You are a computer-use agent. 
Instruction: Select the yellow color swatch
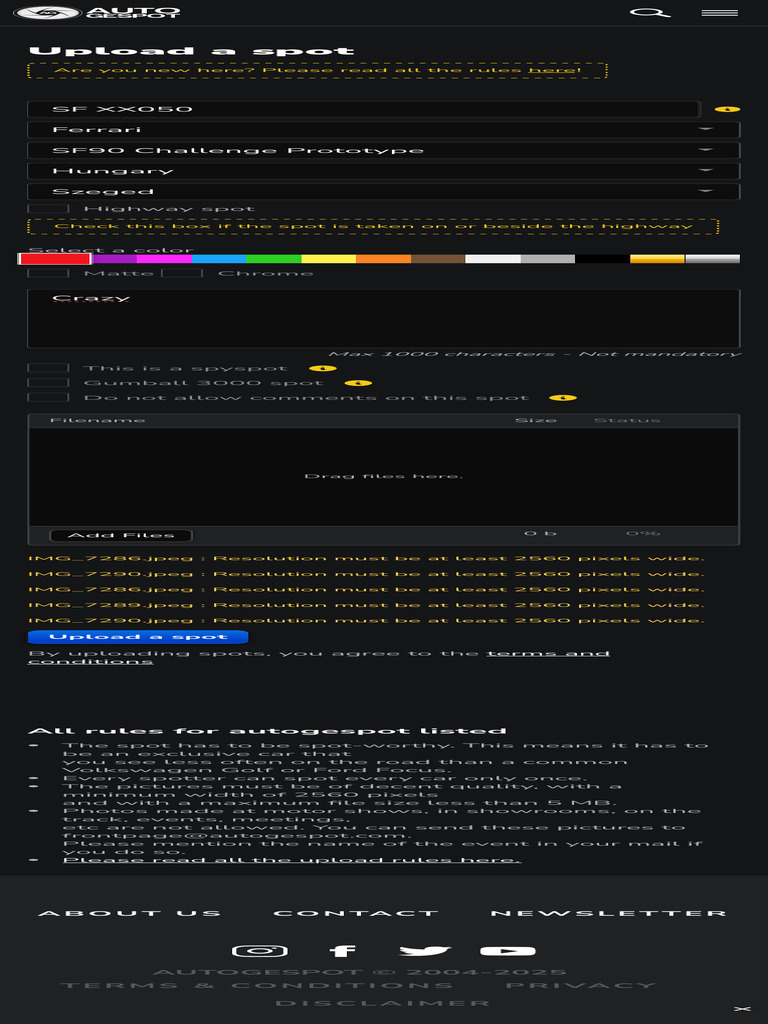[x=328, y=259]
